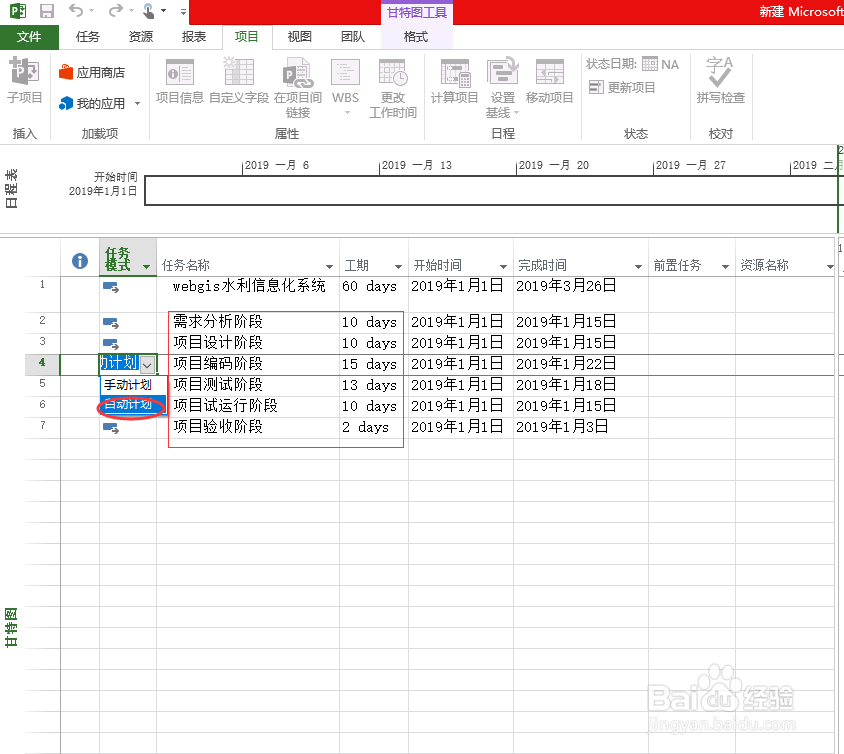Click task mode icon in row 1
This screenshot has width=844, height=754.
tap(111, 287)
